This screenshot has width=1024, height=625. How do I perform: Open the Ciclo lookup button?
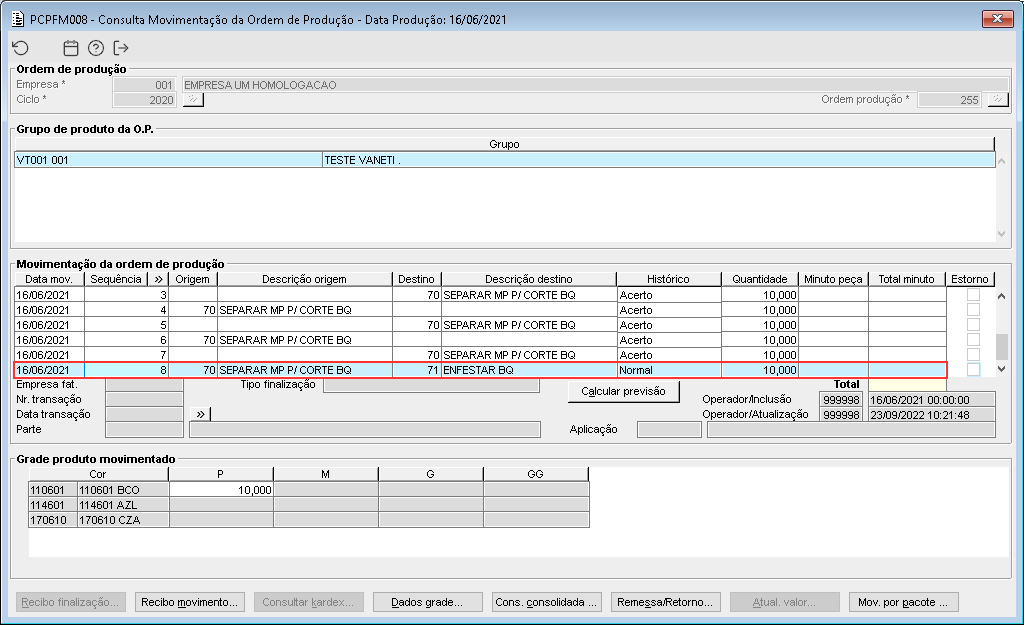point(193,99)
